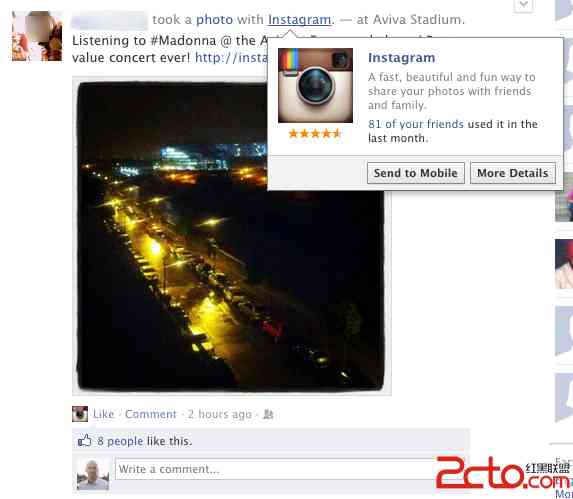573x499 pixels.
Task: Click the Write a comment field
Action: tap(275, 469)
